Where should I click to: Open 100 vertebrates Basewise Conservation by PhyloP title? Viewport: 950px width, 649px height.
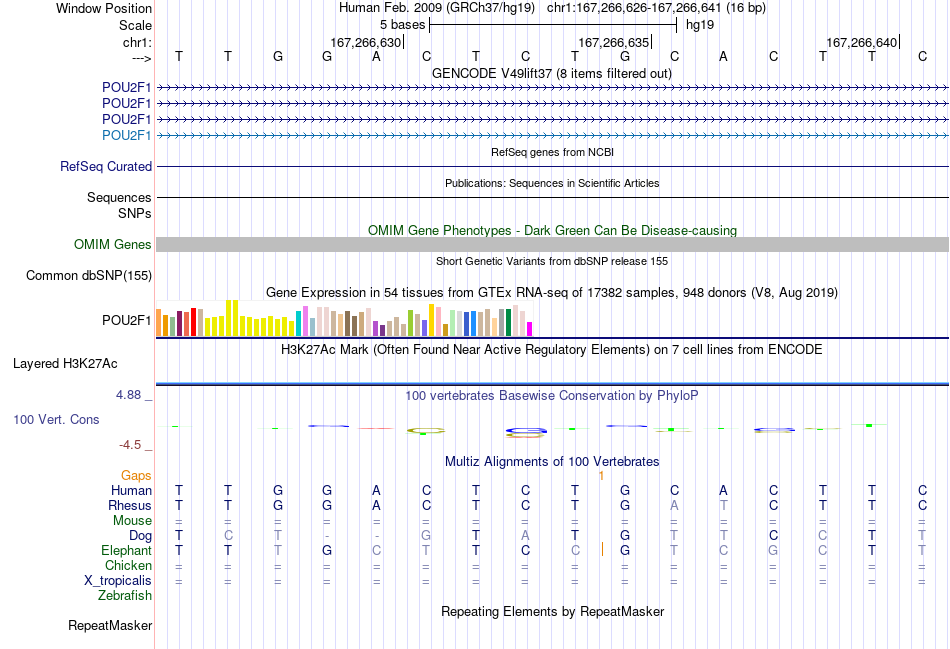[x=551, y=396]
